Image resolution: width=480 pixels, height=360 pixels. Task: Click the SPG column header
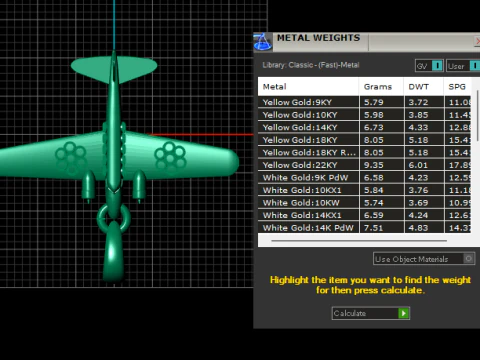click(457, 87)
